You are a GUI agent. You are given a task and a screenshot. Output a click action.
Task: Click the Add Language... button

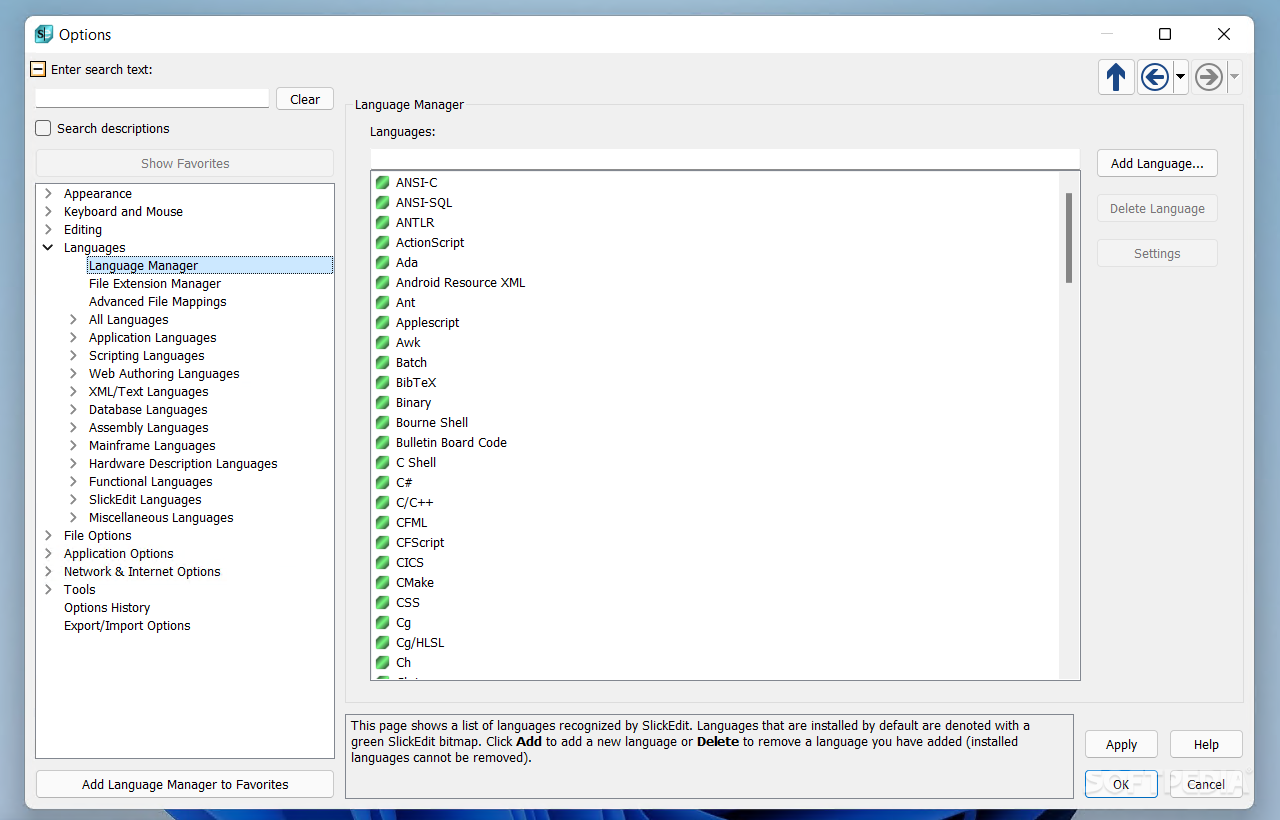pyautogui.click(x=1157, y=163)
